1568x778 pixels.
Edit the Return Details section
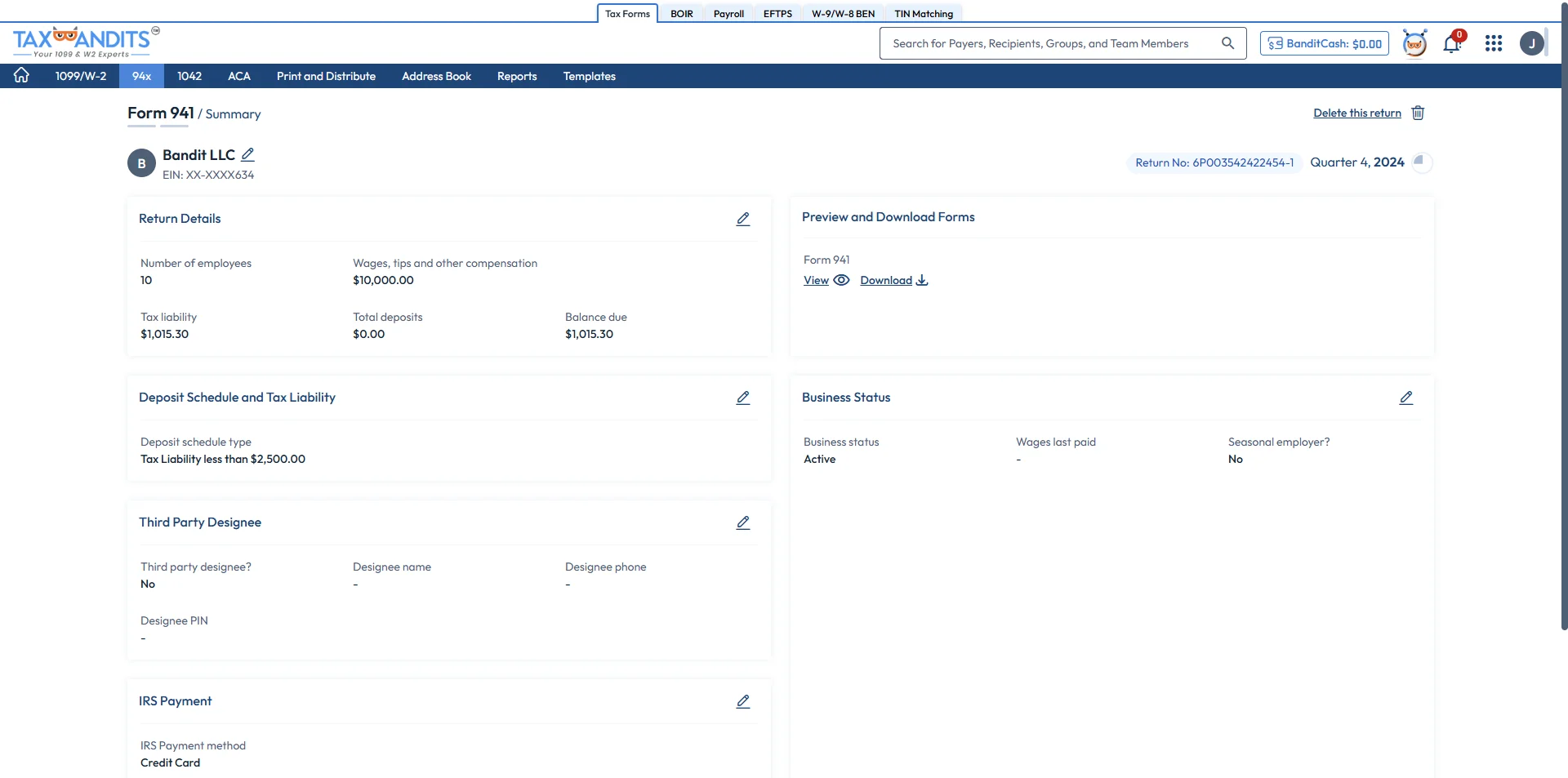pos(743,219)
